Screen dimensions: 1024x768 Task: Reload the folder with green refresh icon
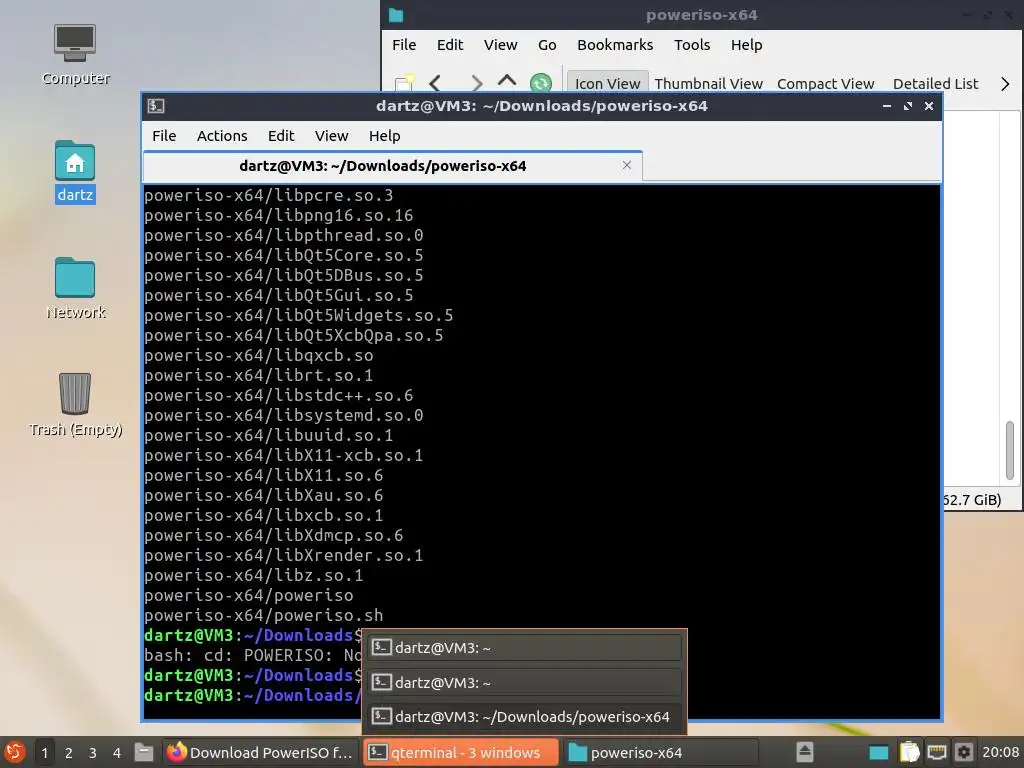540,83
